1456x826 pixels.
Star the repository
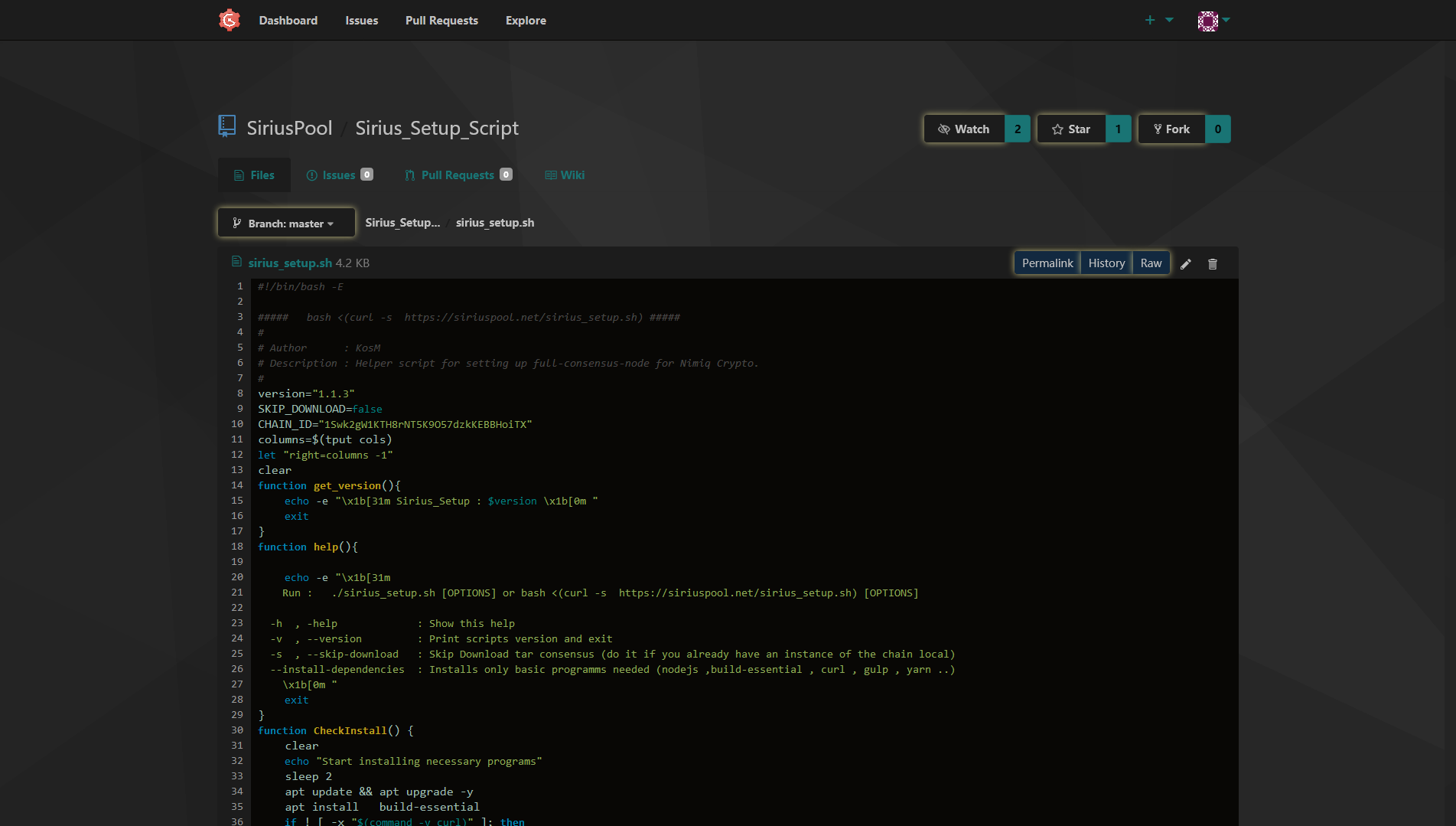(1071, 129)
